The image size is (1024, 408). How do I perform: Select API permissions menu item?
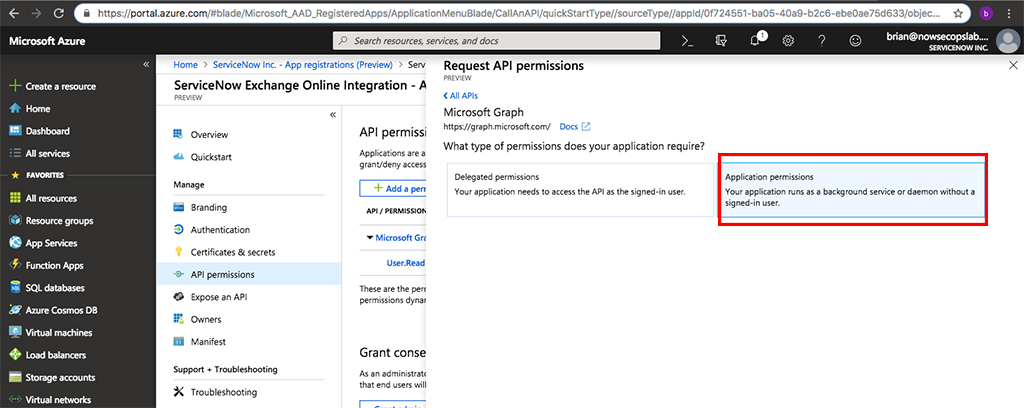(249, 274)
